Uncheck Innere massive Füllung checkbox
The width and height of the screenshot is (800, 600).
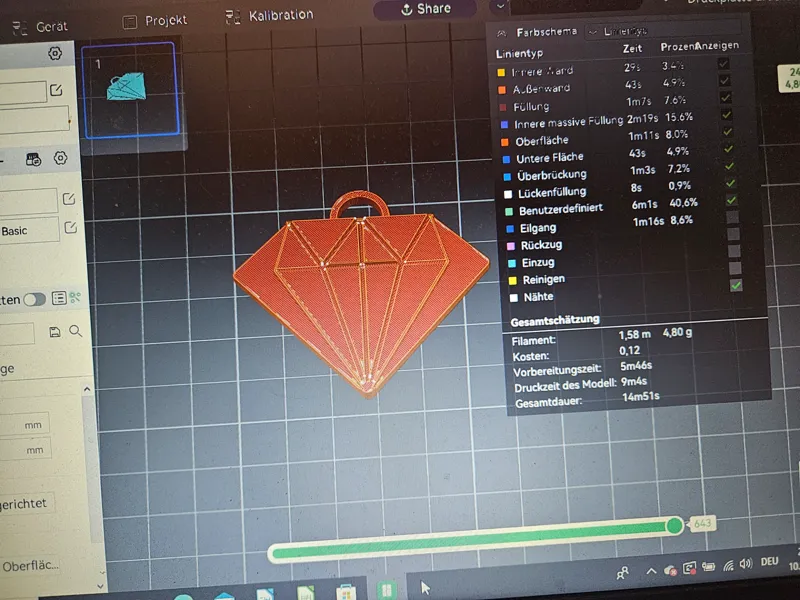tap(727, 115)
